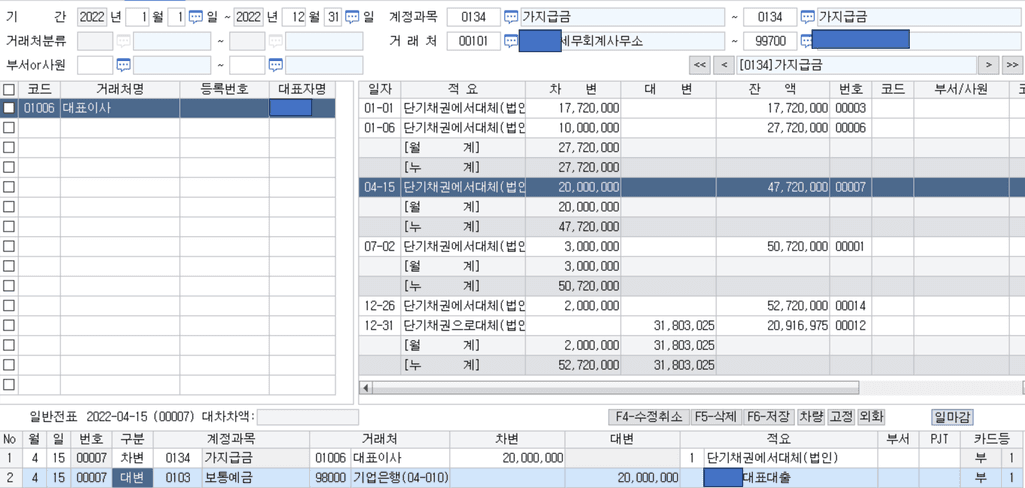Tick the empty checkbox below 대표이사 row

coord(9,128)
